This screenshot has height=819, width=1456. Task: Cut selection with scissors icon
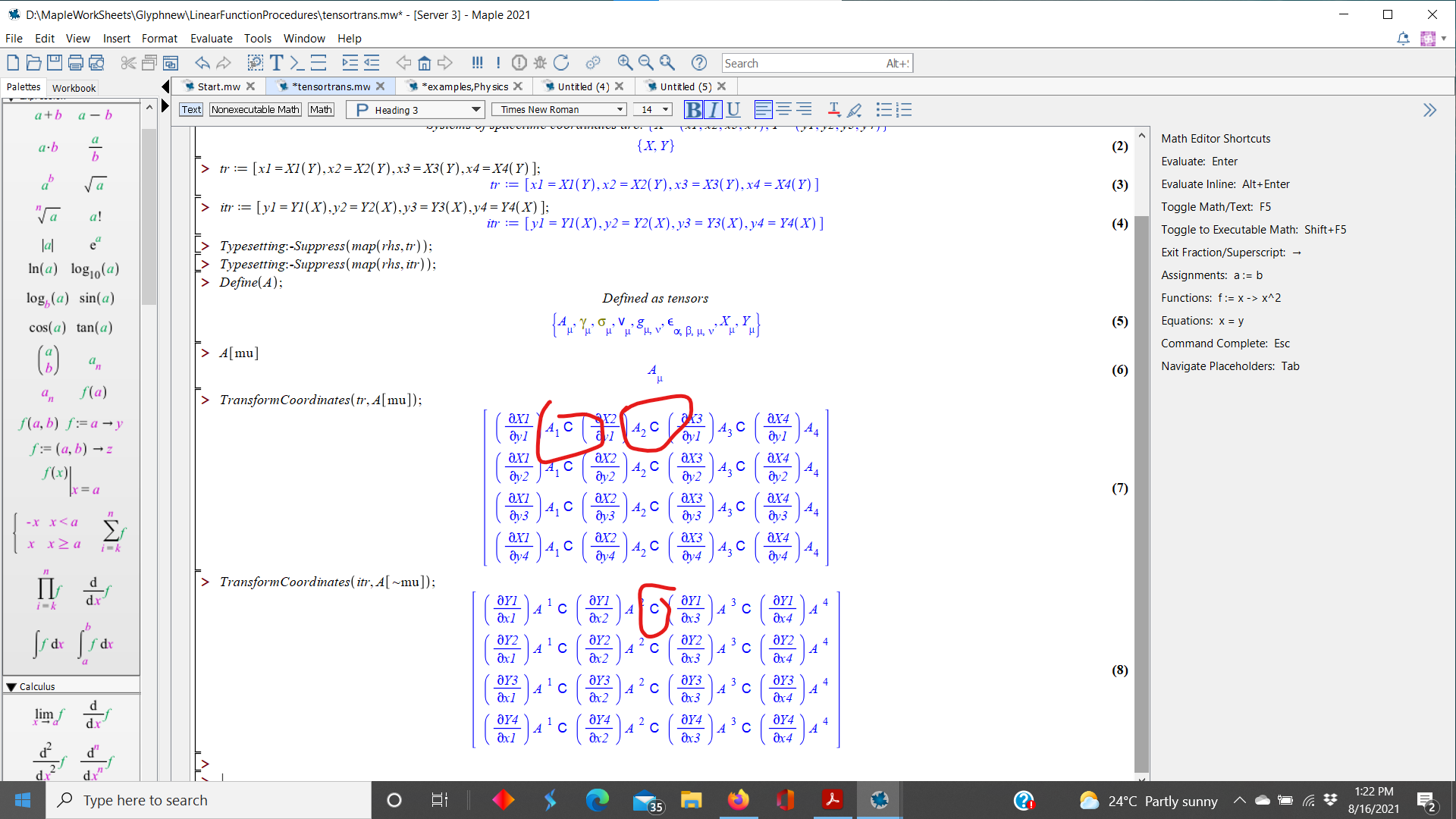pyautogui.click(x=128, y=63)
